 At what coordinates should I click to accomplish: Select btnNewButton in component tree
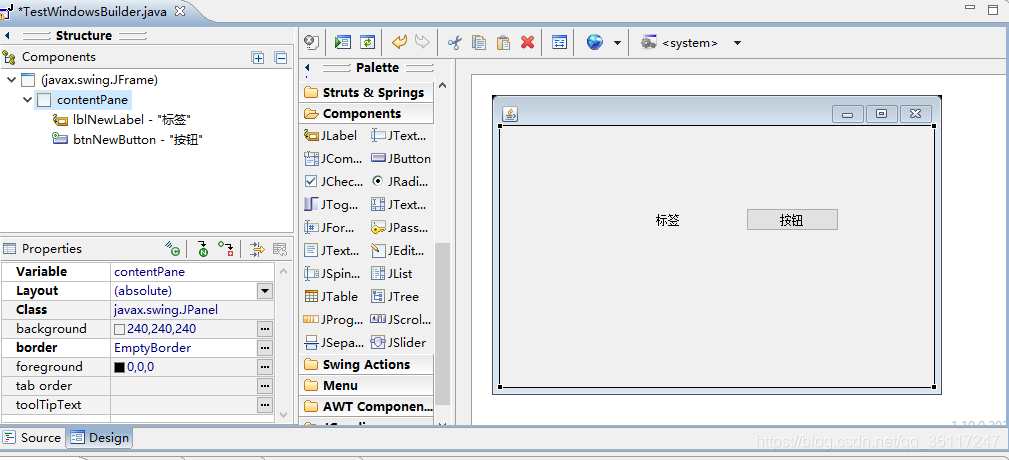pos(129,140)
